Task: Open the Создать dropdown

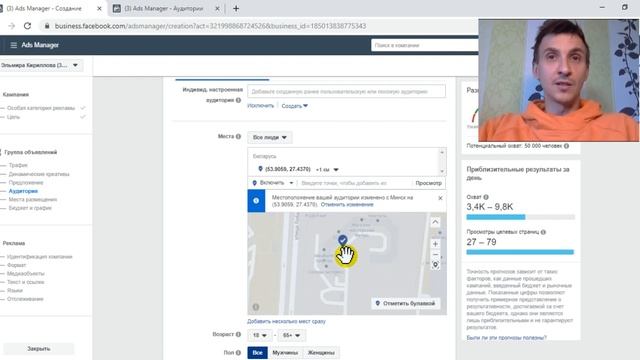Action: pos(294,106)
